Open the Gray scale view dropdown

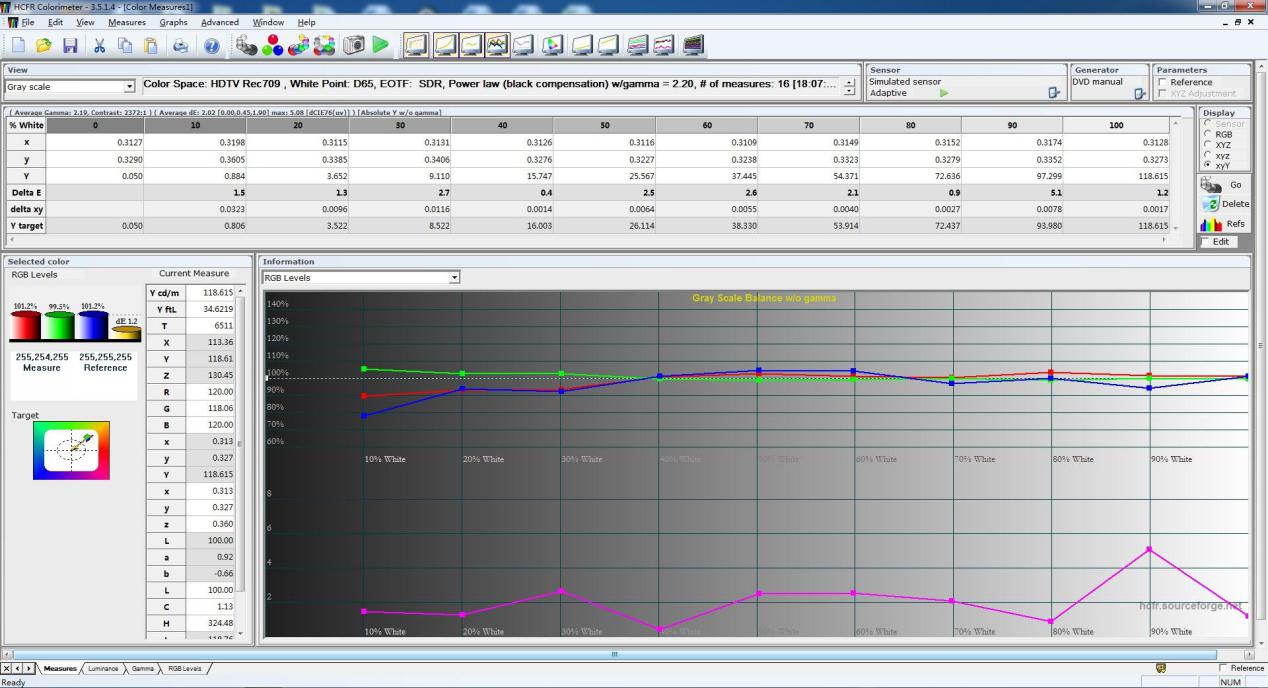point(129,88)
